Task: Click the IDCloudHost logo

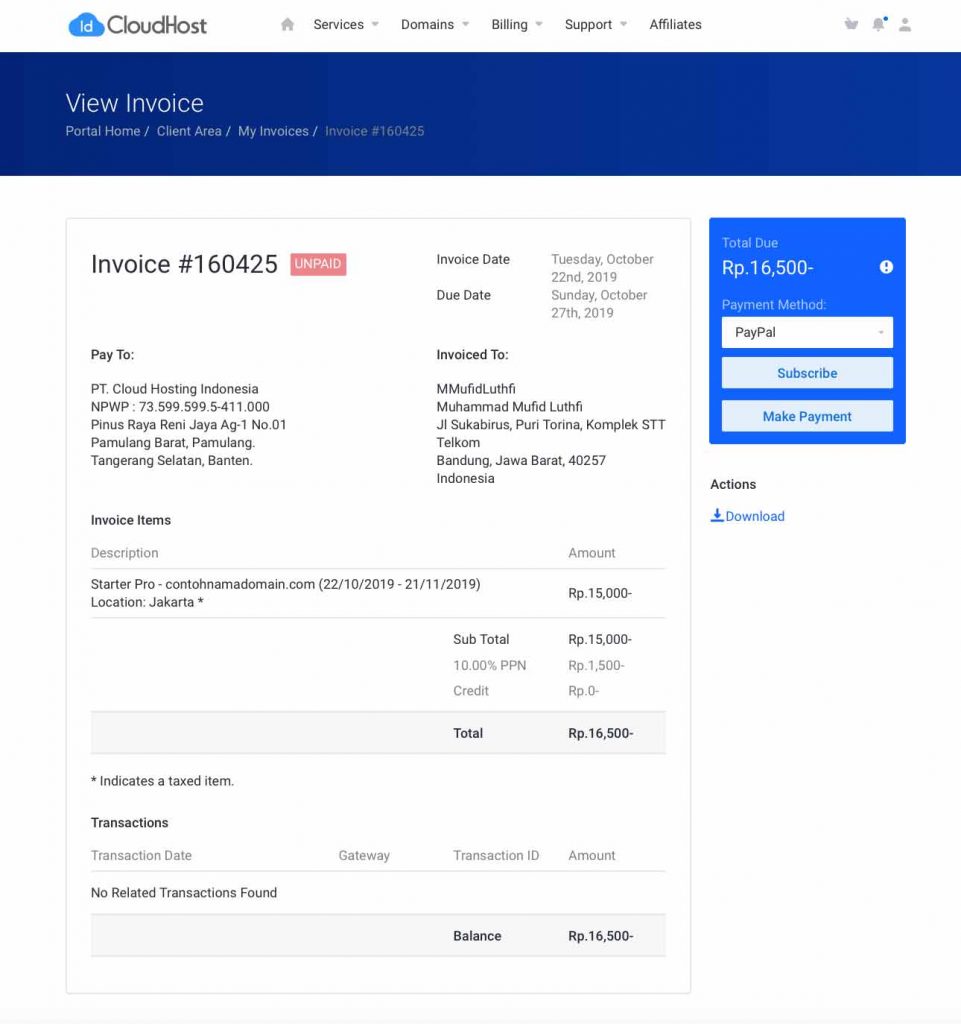Action: [x=136, y=24]
